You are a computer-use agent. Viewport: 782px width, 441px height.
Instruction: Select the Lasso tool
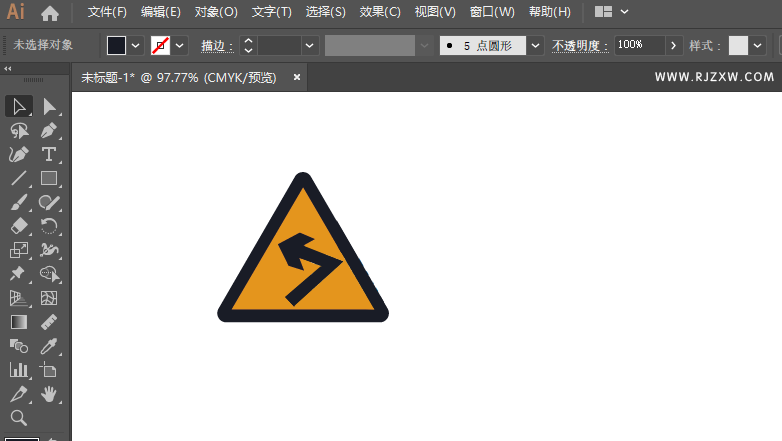(19, 131)
